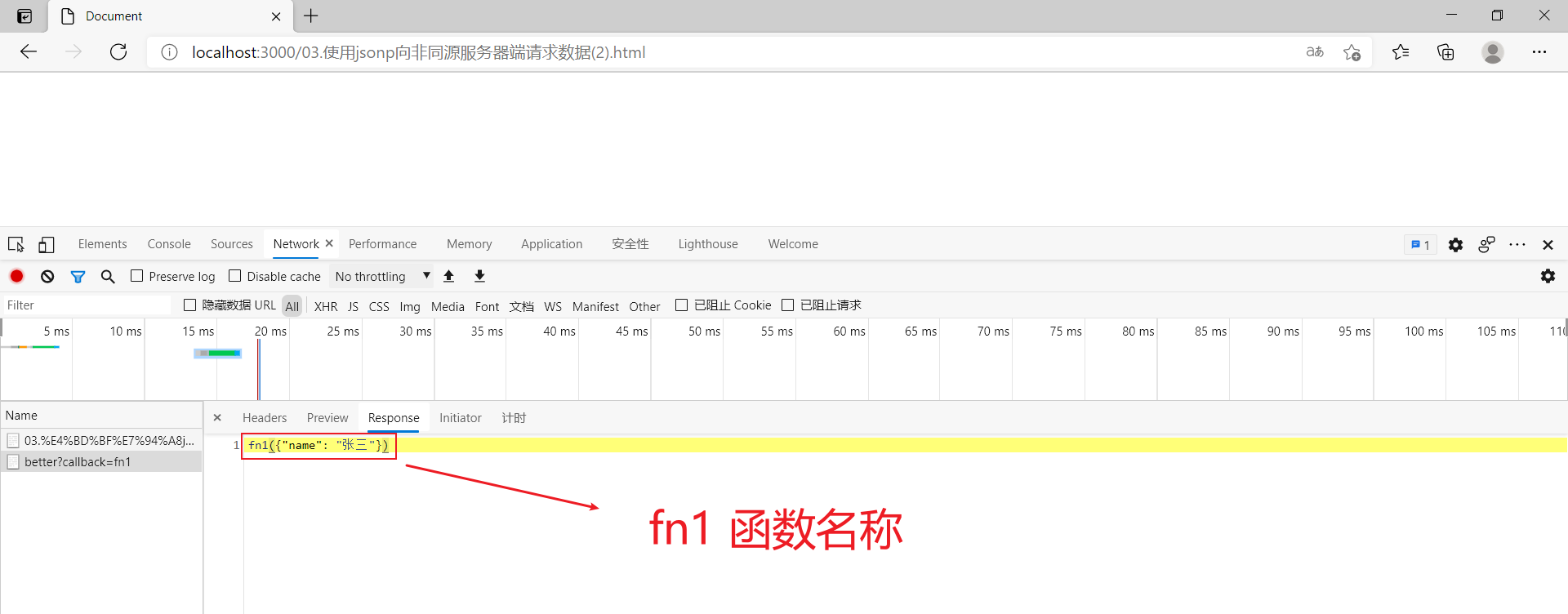The height and width of the screenshot is (614, 1568).
Task: Open the Lighthouse tab
Action: [x=708, y=244]
